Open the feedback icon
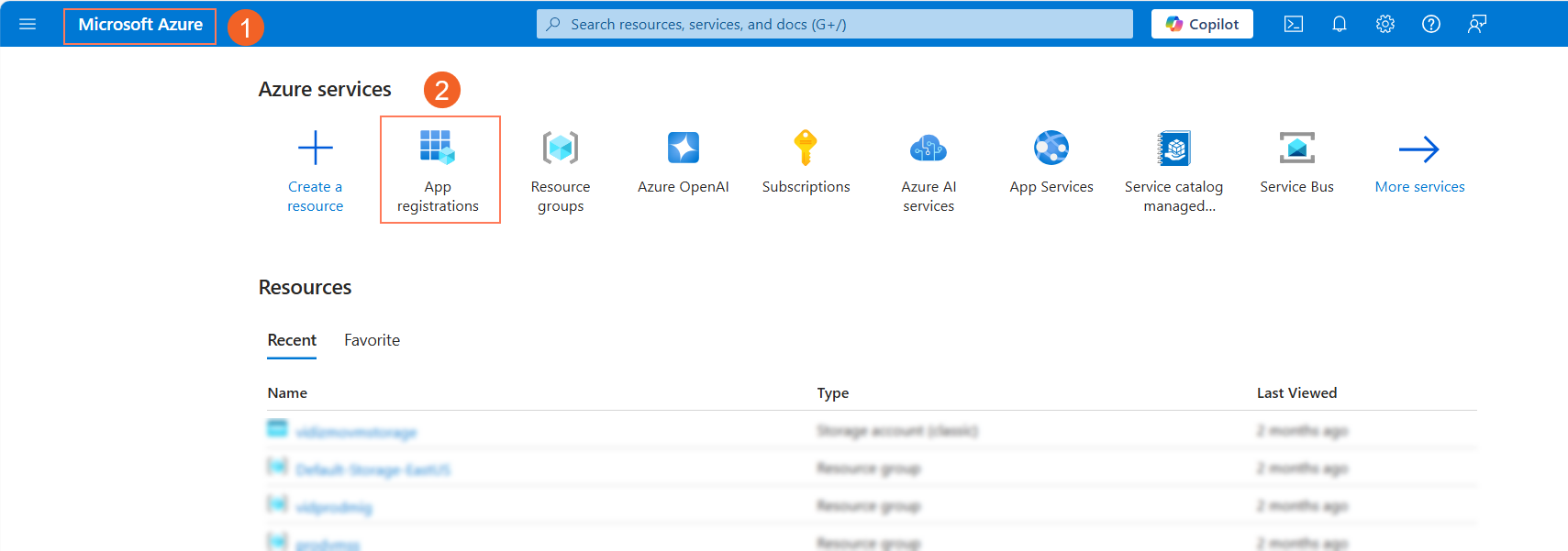This screenshot has height=551, width=1568. coord(1477,25)
